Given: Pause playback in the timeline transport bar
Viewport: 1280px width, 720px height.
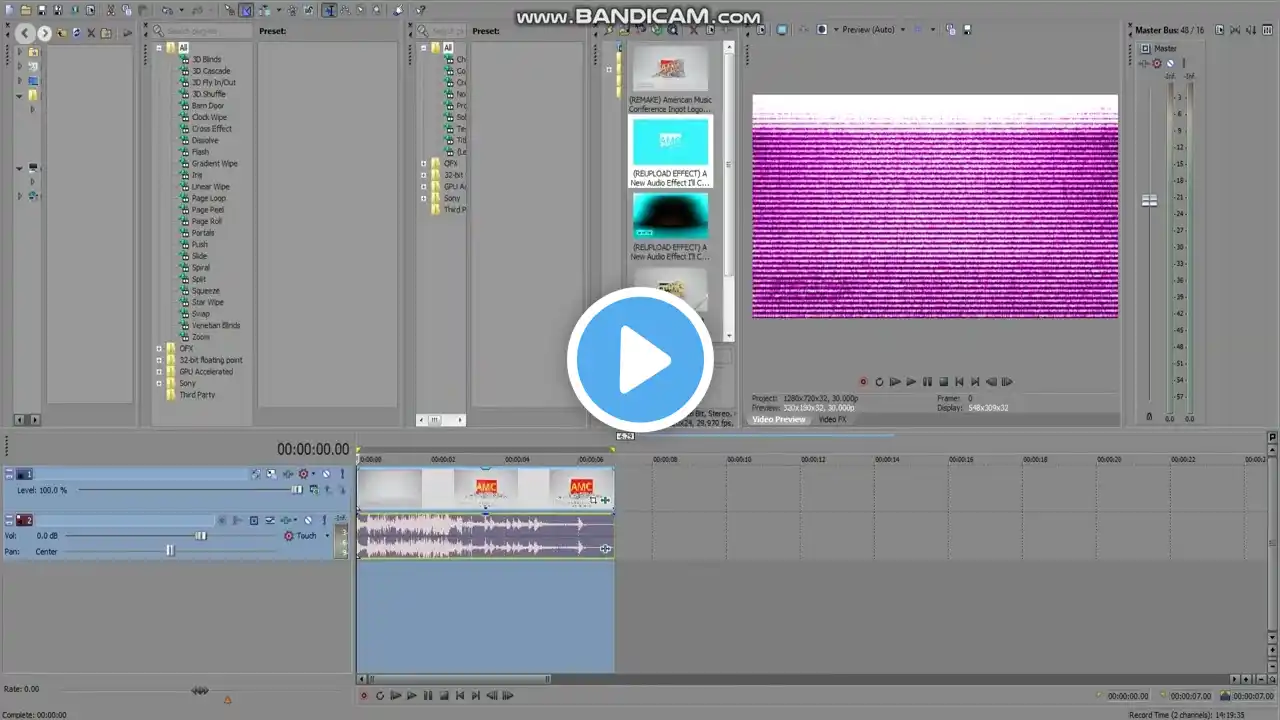Looking at the screenshot, I should click(427, 695).
